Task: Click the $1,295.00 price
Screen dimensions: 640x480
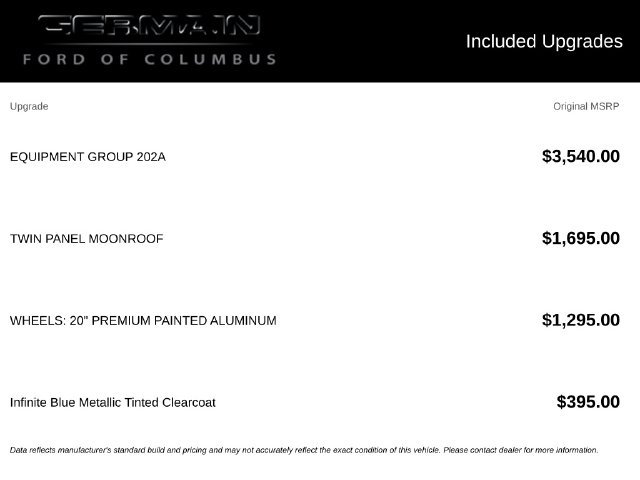Action: pos(581,320)
